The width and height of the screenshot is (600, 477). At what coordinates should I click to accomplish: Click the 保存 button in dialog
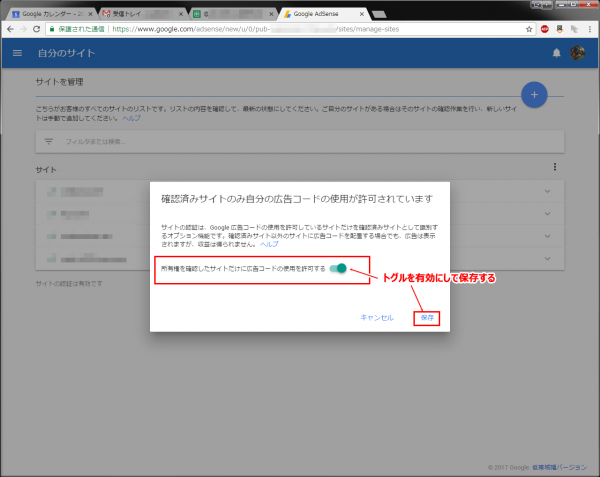pos(427,317)
